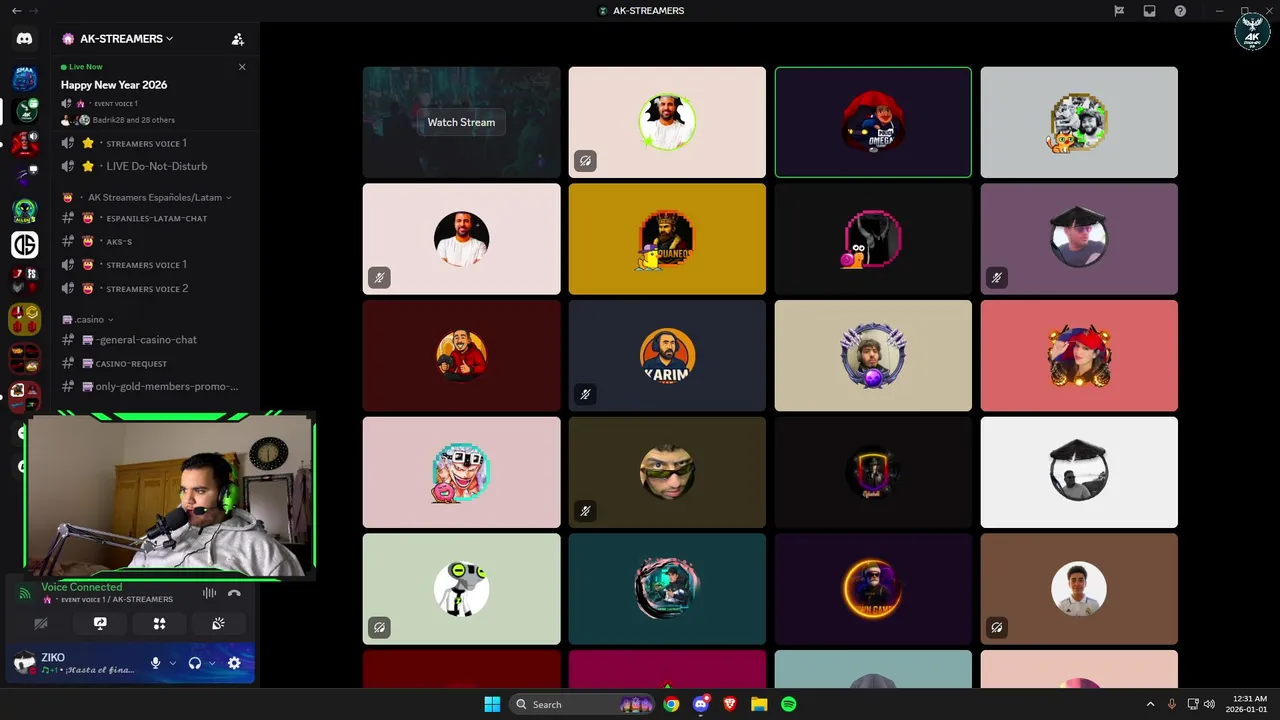
Task: Mute the microphone
Action: click(155, 663)
